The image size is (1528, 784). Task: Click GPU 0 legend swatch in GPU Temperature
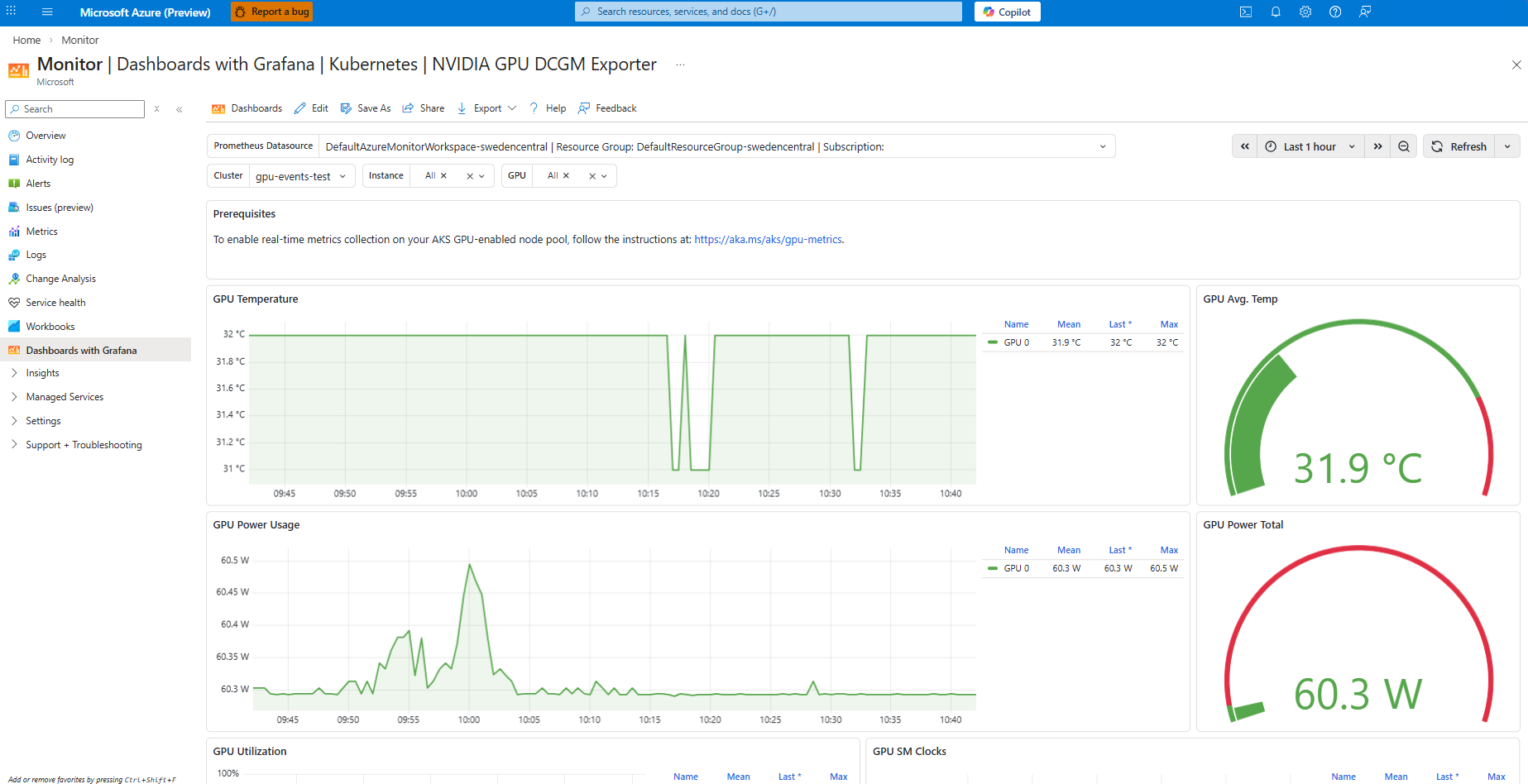tap(992, 342)
